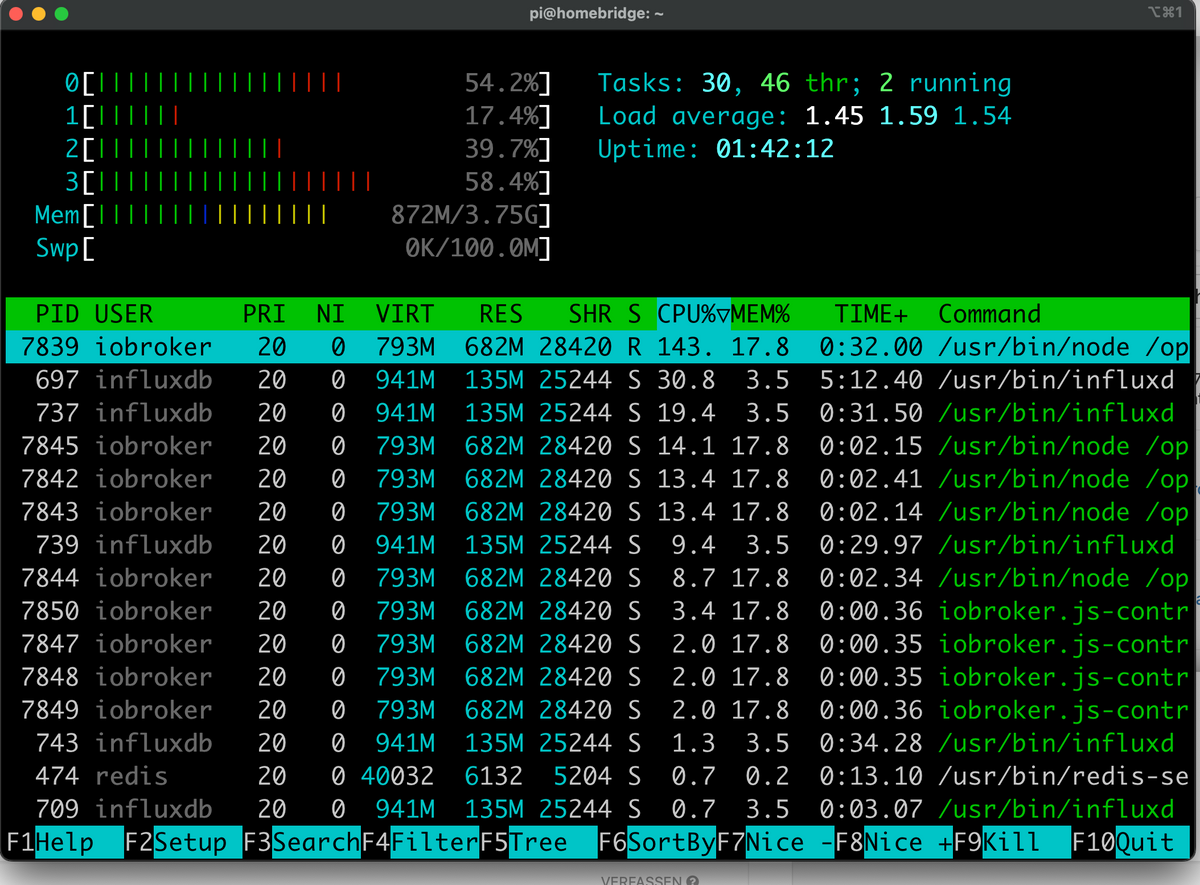This screenshot has width=1200, height=885.
Task: Select the process row with PID 7847
Action: coord(597,644)
